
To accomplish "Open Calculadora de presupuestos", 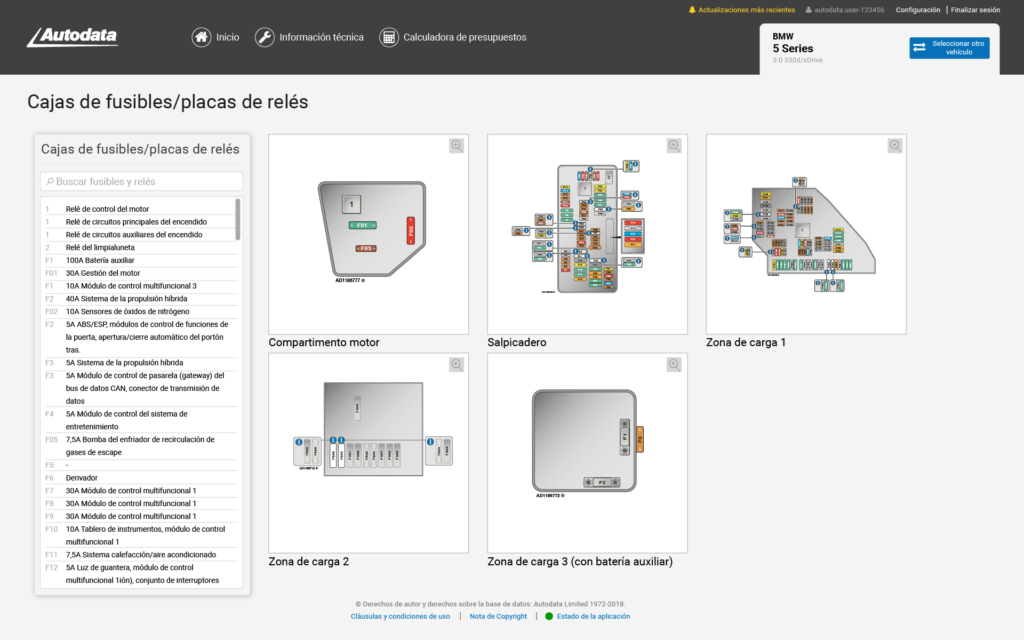I will coord(453,37).
